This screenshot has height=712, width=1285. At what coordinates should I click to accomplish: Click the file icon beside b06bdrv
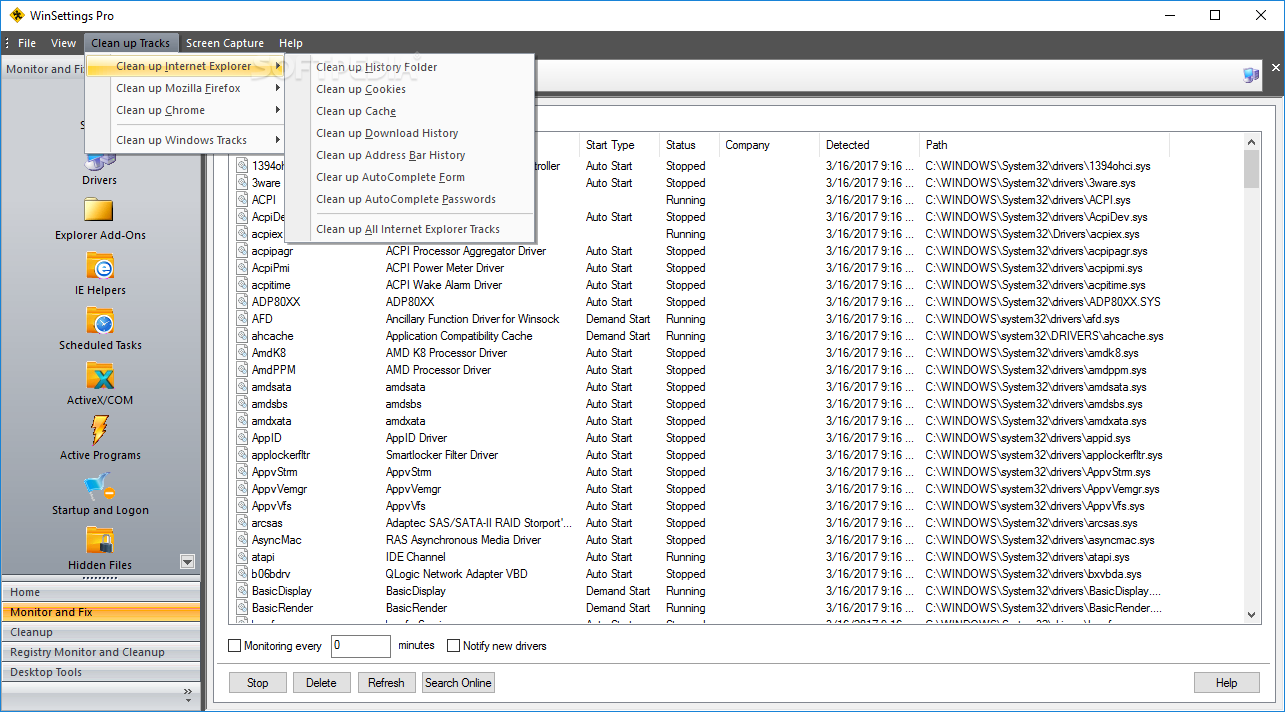(x=242, y=574)
